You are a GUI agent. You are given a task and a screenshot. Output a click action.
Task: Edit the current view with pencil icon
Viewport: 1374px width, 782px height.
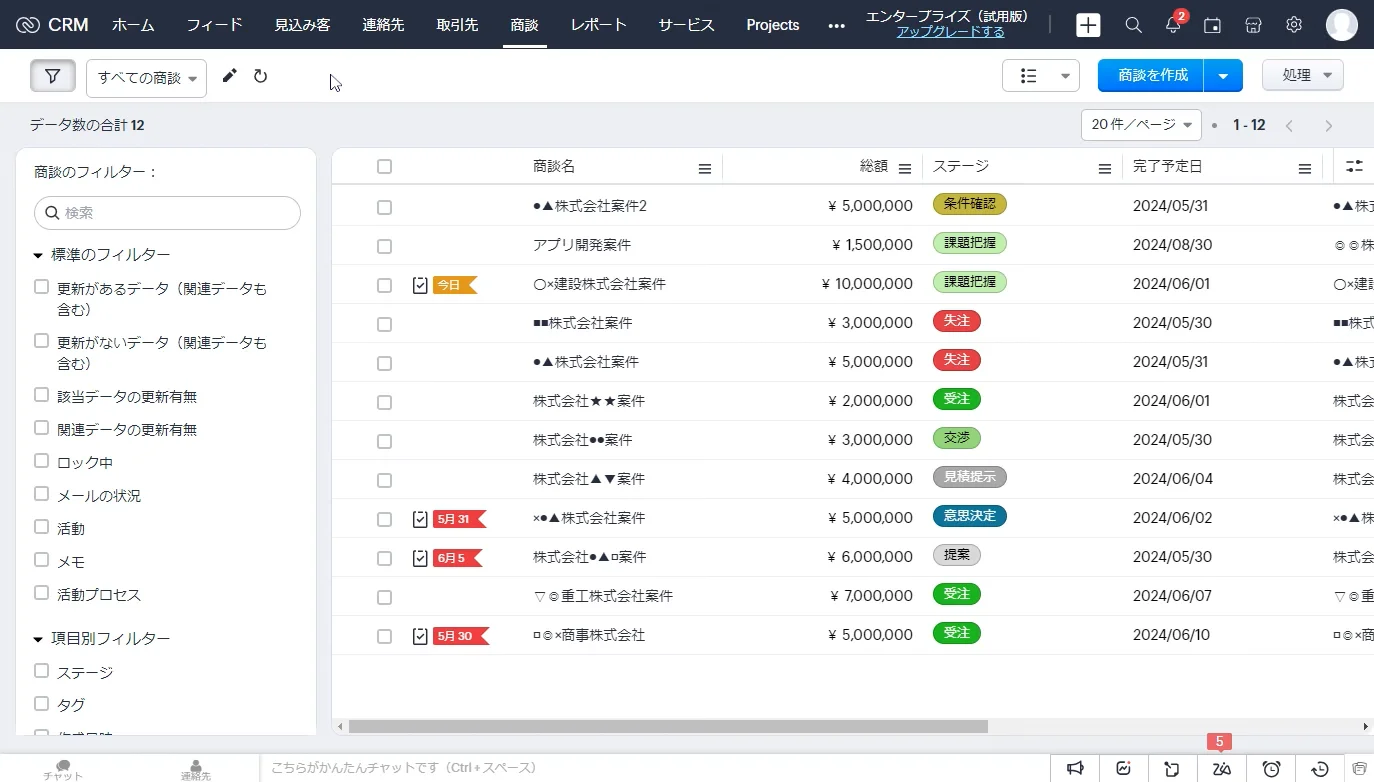[230, 76]
